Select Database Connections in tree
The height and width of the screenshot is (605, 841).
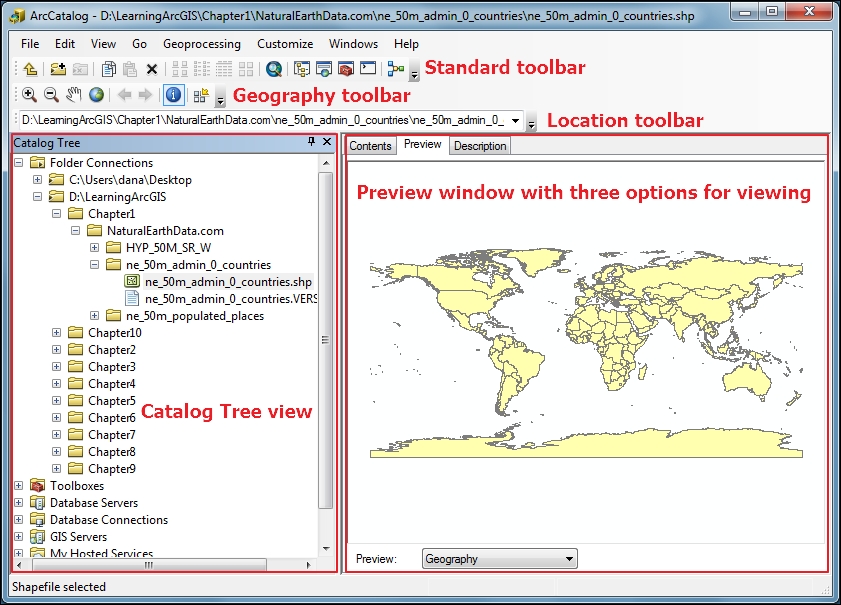click(109, 520)
